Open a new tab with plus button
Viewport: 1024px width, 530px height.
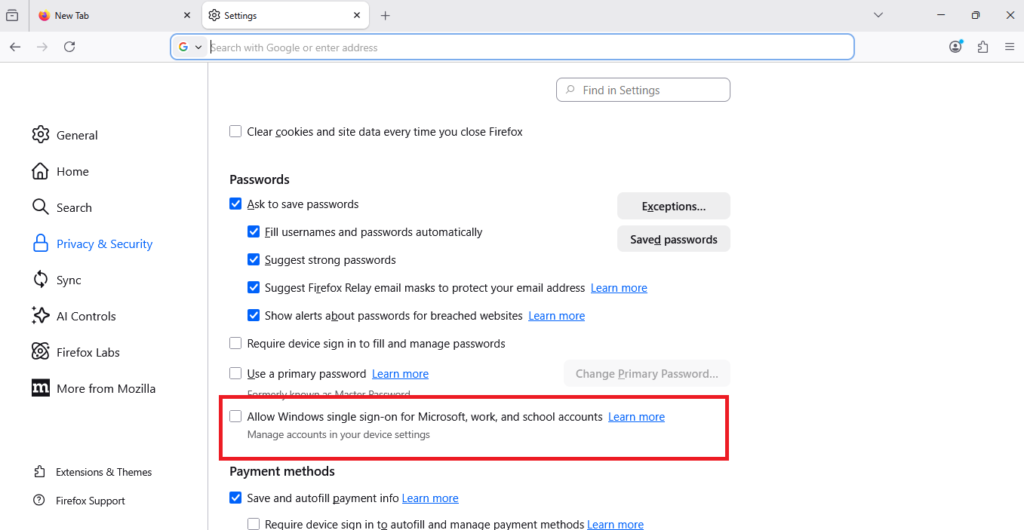(x=385, y=16)
